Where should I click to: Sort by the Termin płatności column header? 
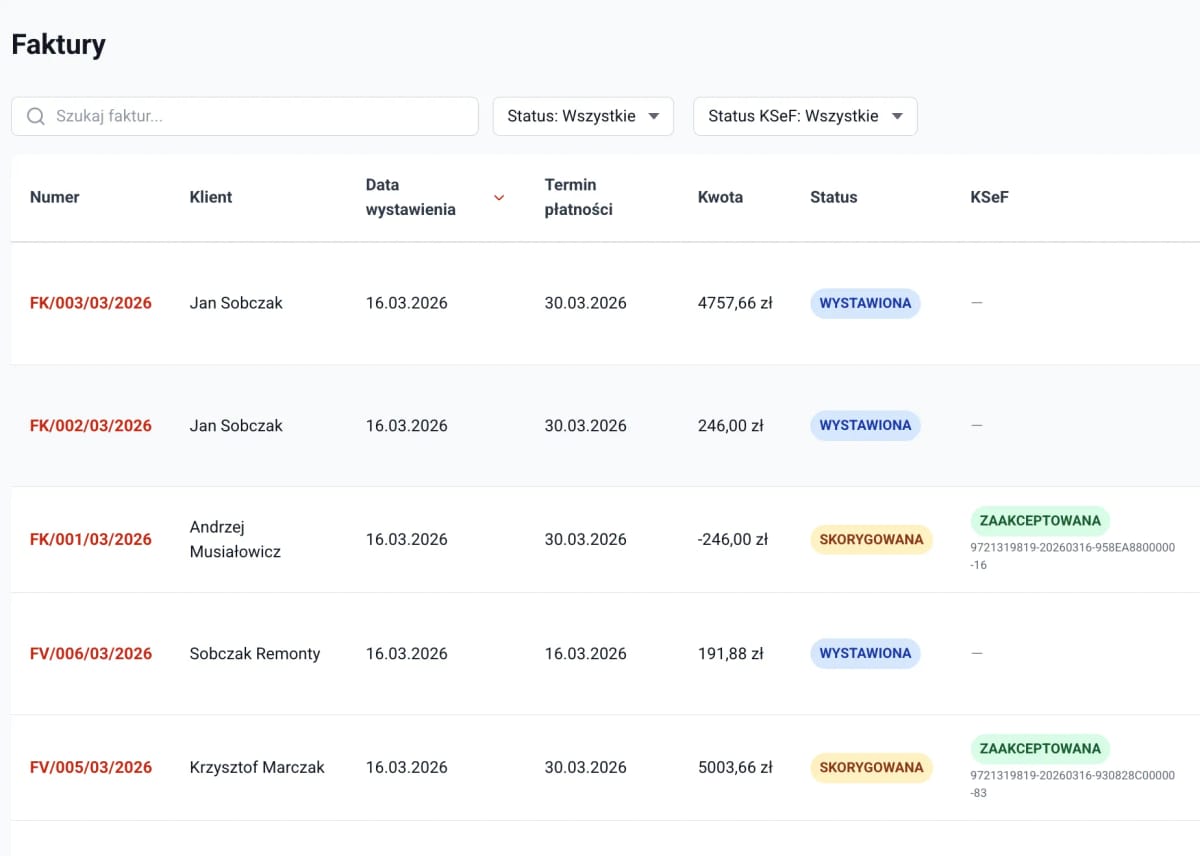pos(579,197)
